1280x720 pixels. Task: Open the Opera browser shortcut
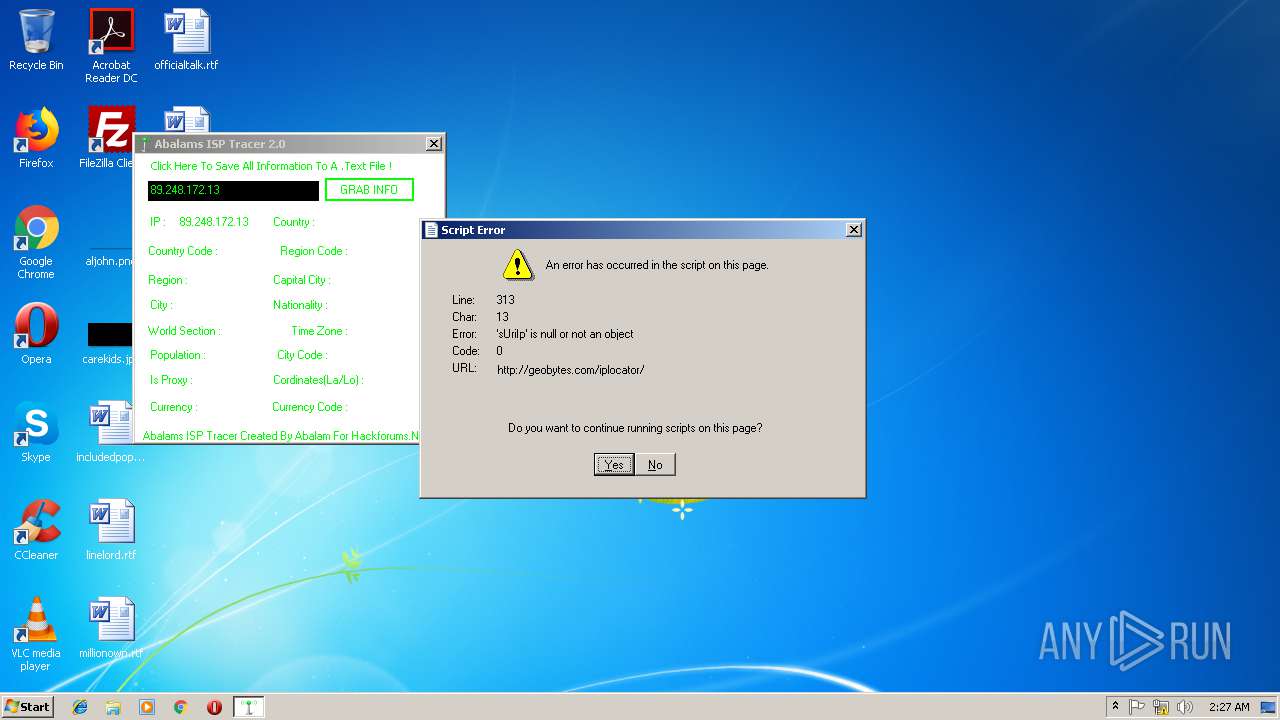click(36, 334)
